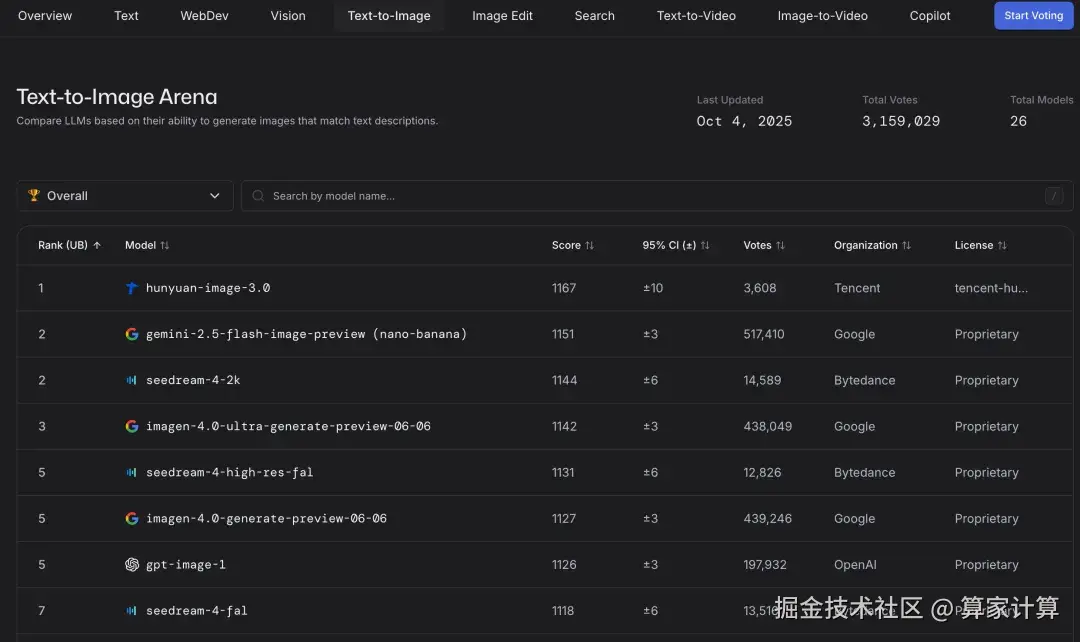Click model name gemini-2.5-flash-image-preview (nano-banana)
1080x642 pixels.
pos(307,334)
